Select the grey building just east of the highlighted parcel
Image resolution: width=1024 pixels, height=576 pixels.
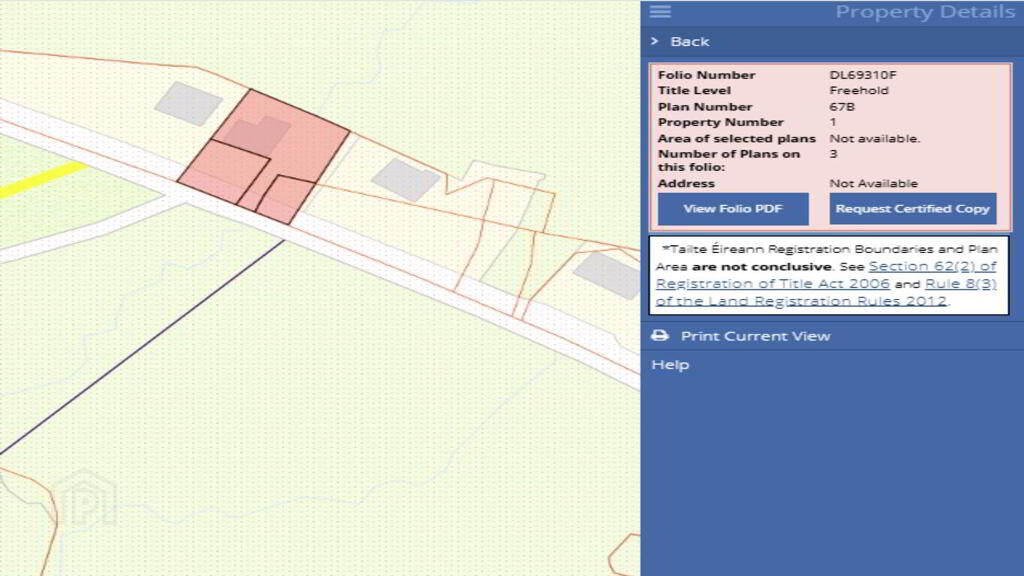coord(405,179)
